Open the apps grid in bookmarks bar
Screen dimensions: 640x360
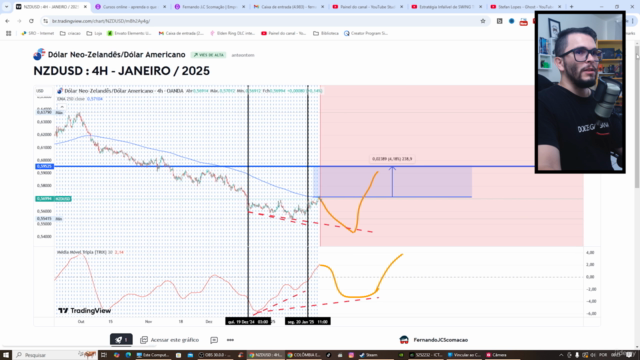(9, 33)
